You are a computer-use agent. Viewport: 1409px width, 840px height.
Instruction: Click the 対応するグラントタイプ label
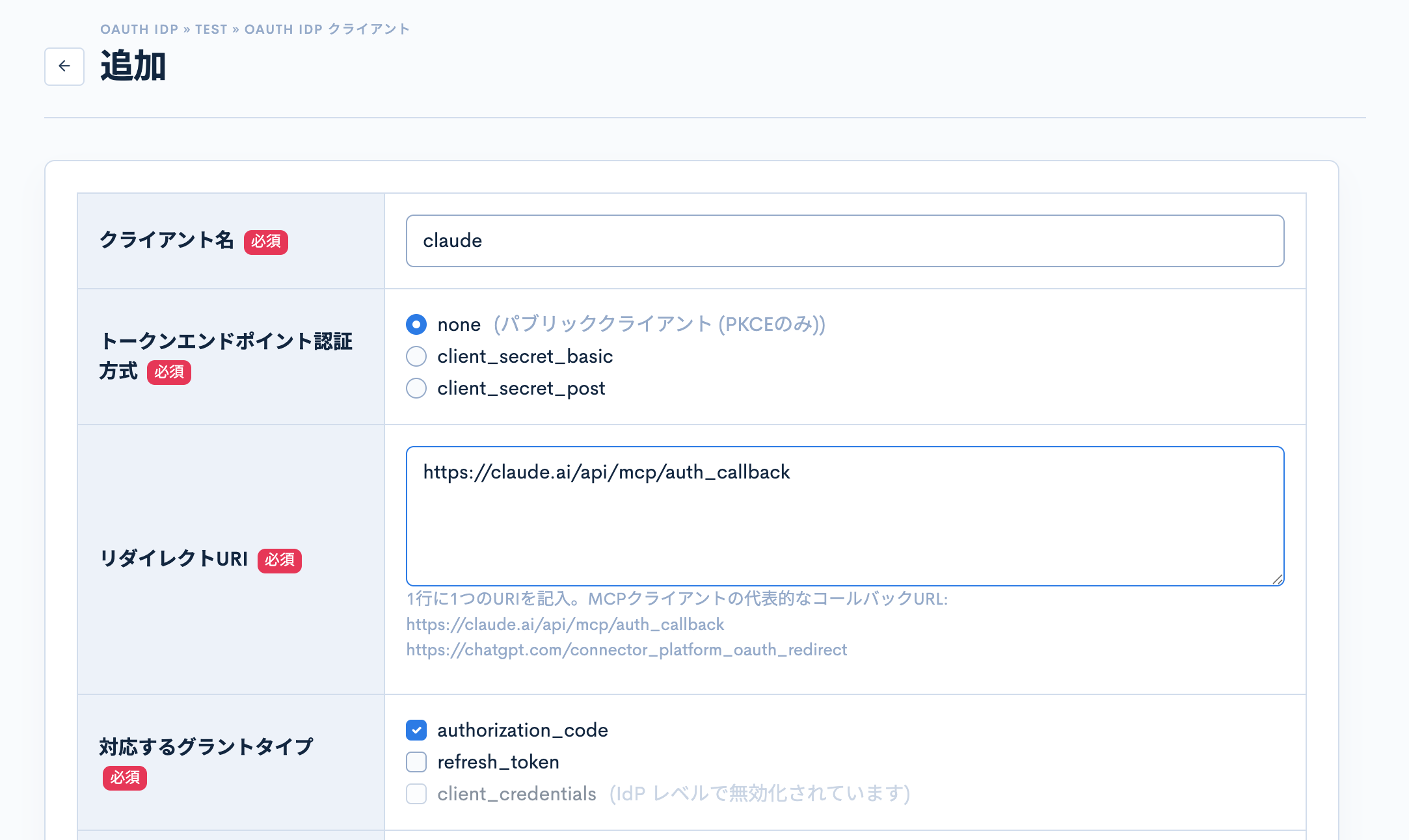tap(206, 746)
